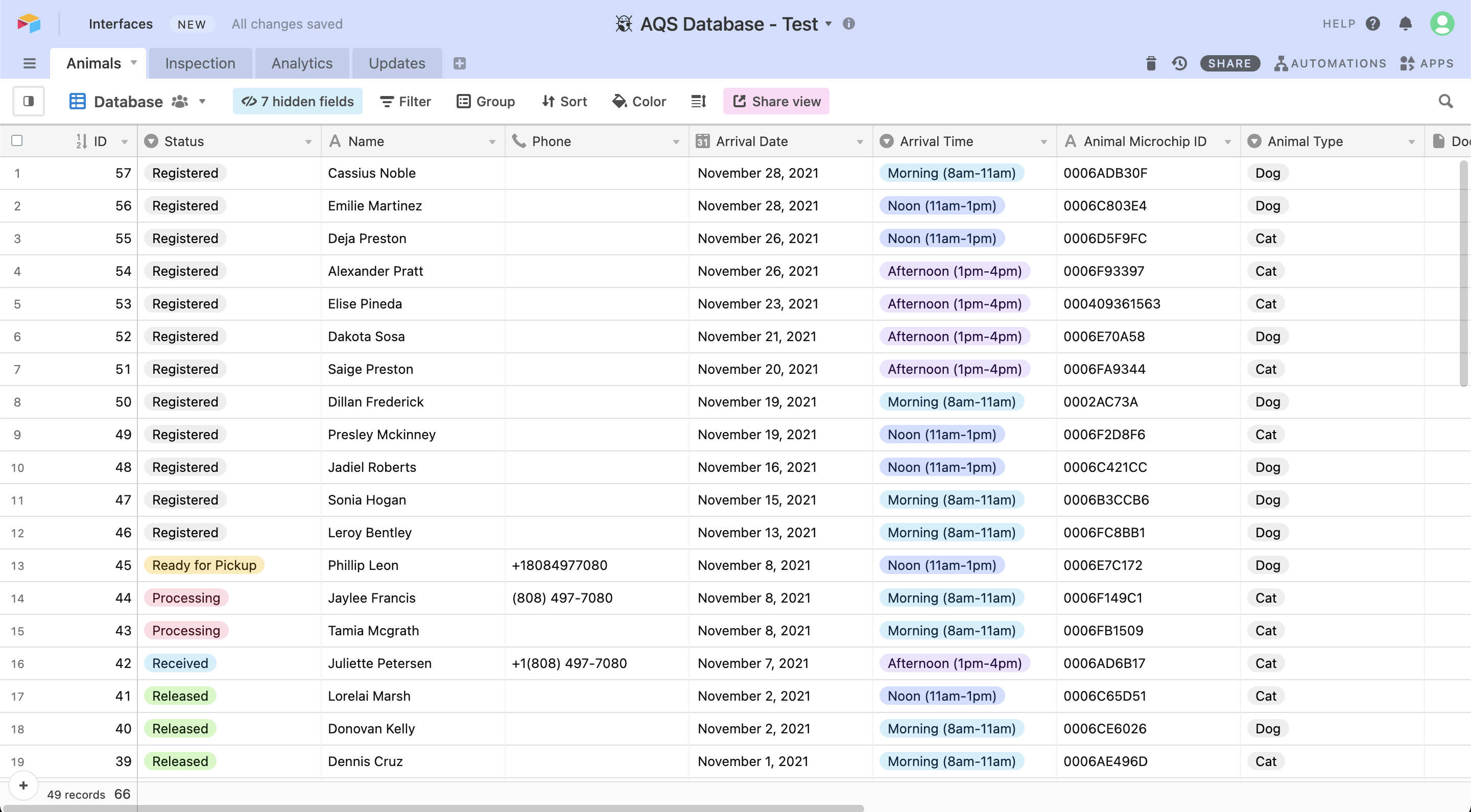This screenshot has height=812, width=1471.
Task: Expand the Database view dropdown arrow
Action: [x=202, y=102]
